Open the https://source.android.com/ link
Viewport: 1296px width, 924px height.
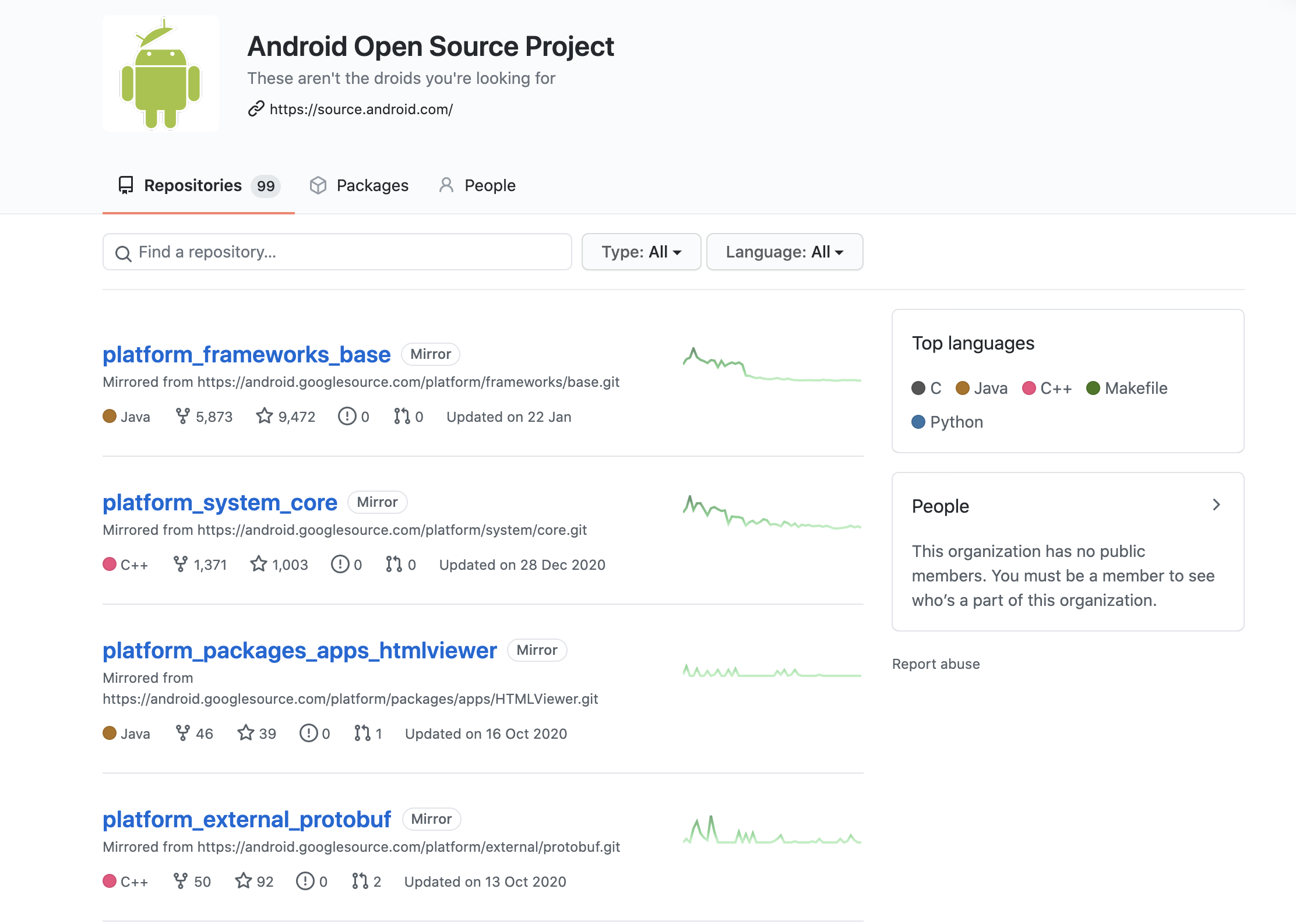tap(361, 109)
